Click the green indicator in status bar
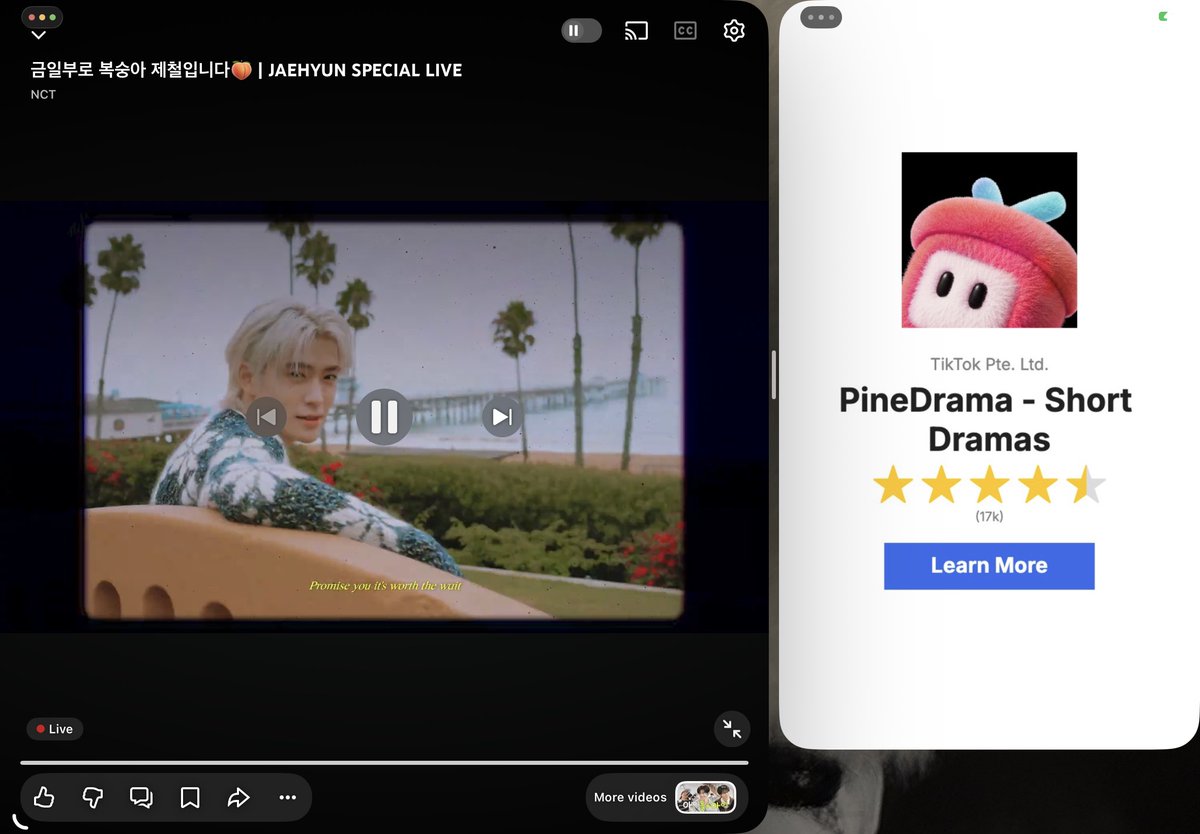The image size is (1200, 834). tap(1163, 16)
